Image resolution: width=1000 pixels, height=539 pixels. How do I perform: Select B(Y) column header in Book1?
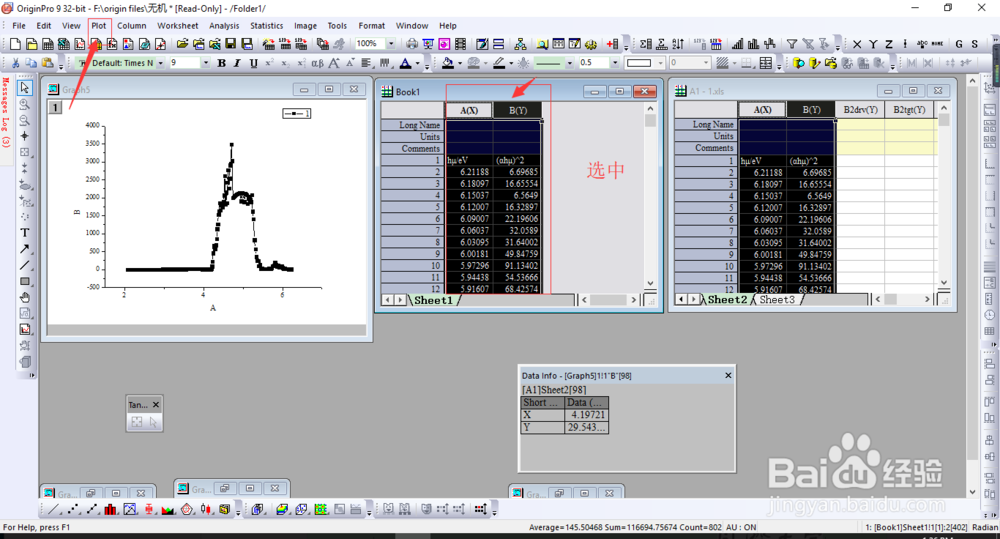point(518,110)
